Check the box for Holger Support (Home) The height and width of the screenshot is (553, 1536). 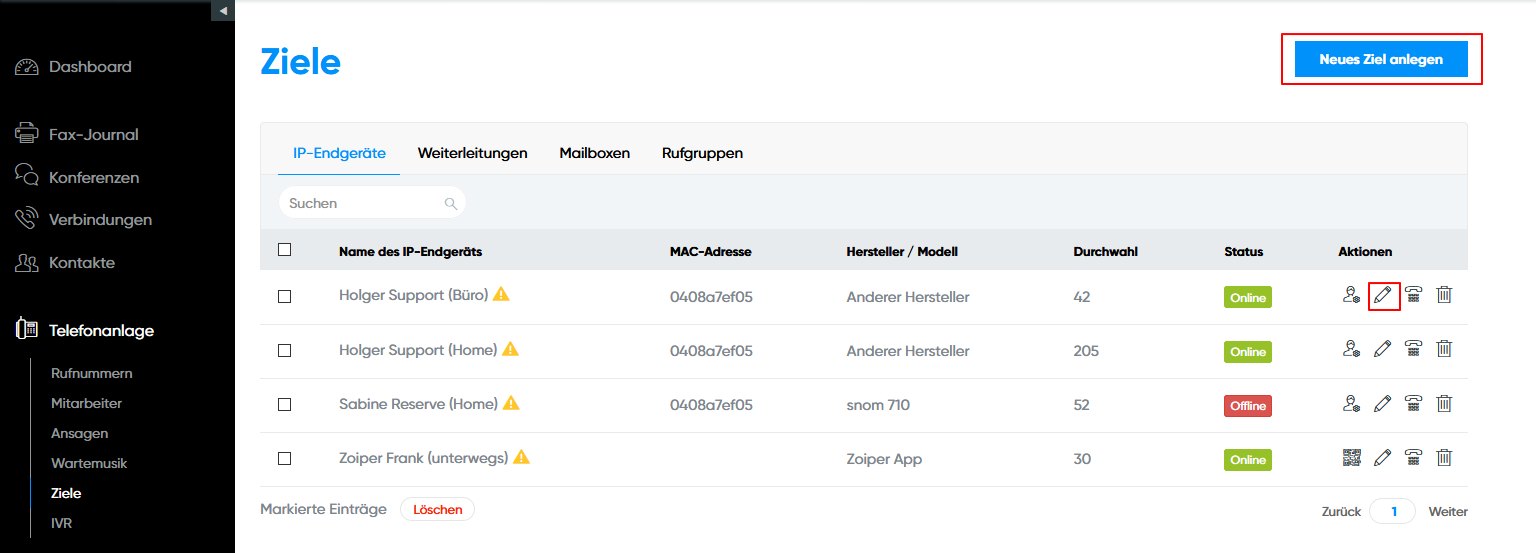(285, 351)
